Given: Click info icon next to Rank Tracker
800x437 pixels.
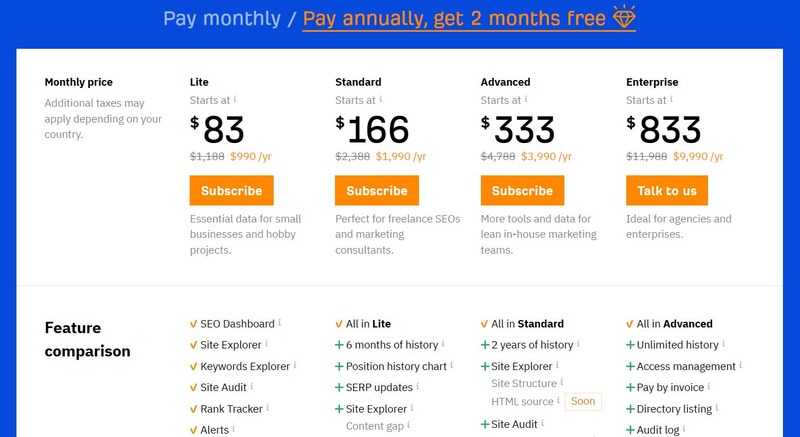Looking at the screenshot, I should [268, 407].
